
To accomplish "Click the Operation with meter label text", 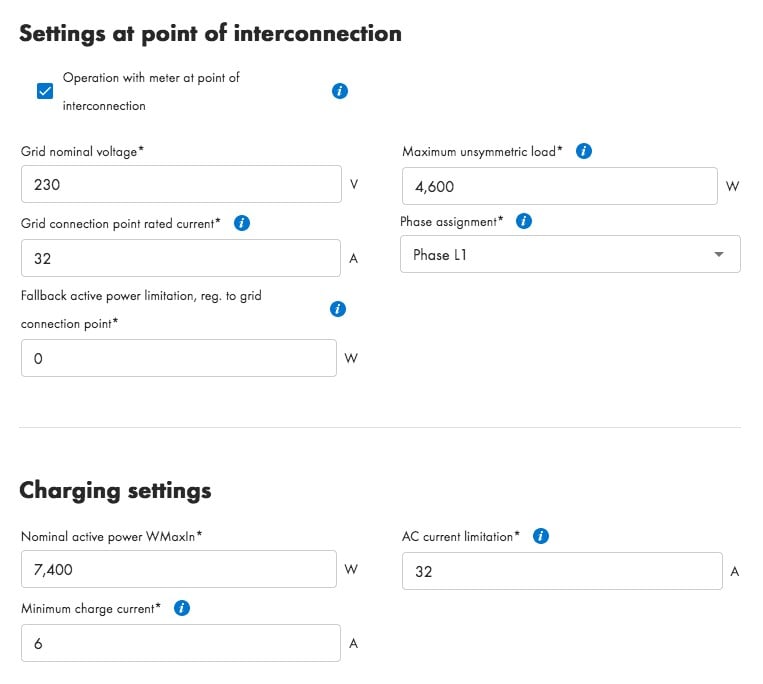I will click(x=151, y=91).
